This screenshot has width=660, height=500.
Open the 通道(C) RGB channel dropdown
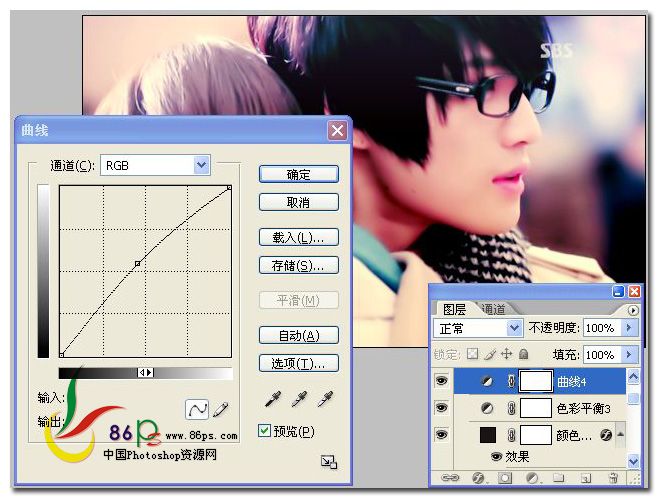point(202,165)
